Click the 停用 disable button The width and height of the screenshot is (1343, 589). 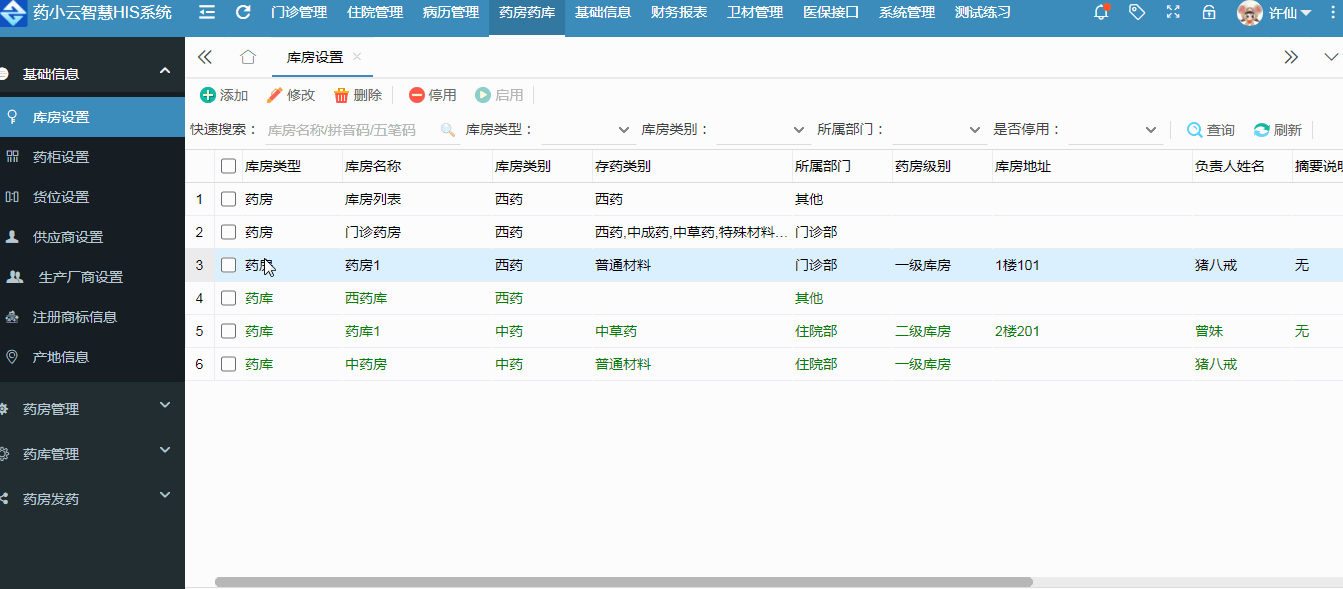point(433,95)
